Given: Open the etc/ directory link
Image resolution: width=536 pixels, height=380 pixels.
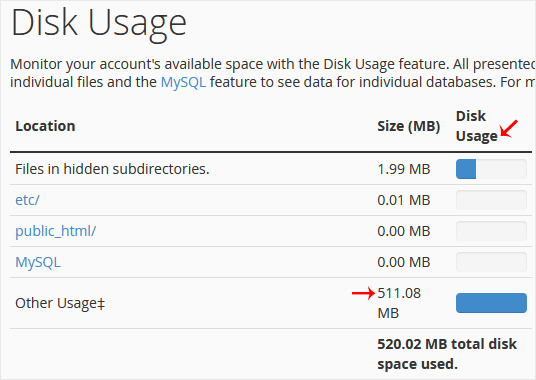Looking at the screenshot, I should pyautogui.click(x=27, y=200).
